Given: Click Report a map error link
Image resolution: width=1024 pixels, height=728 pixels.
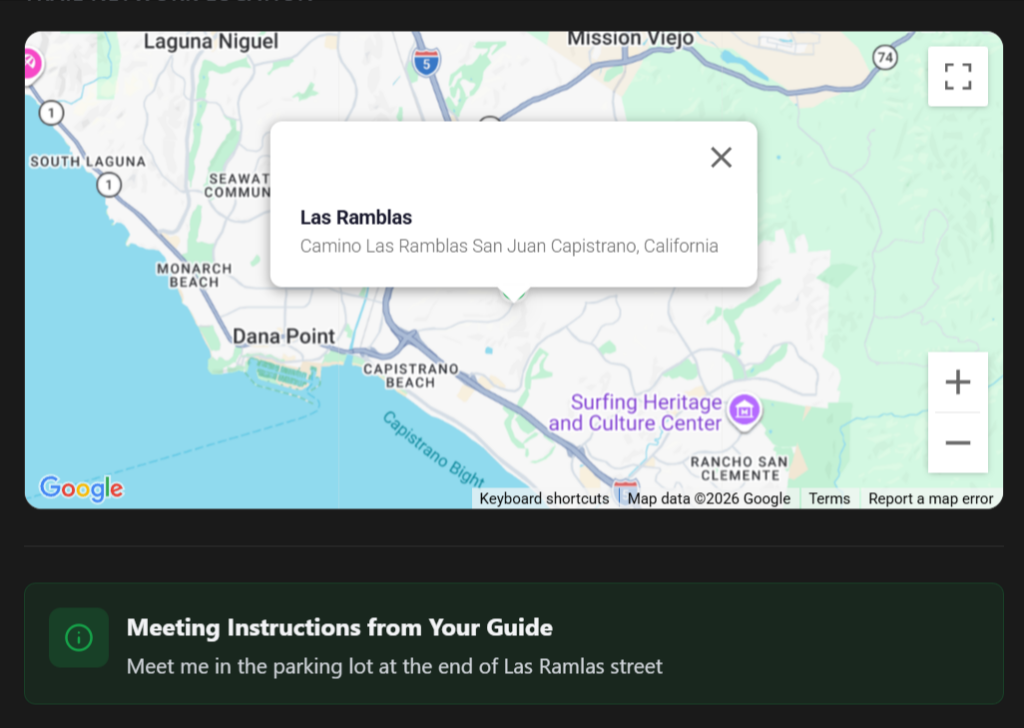Looking at the screenshot, I should click(930, 498).
